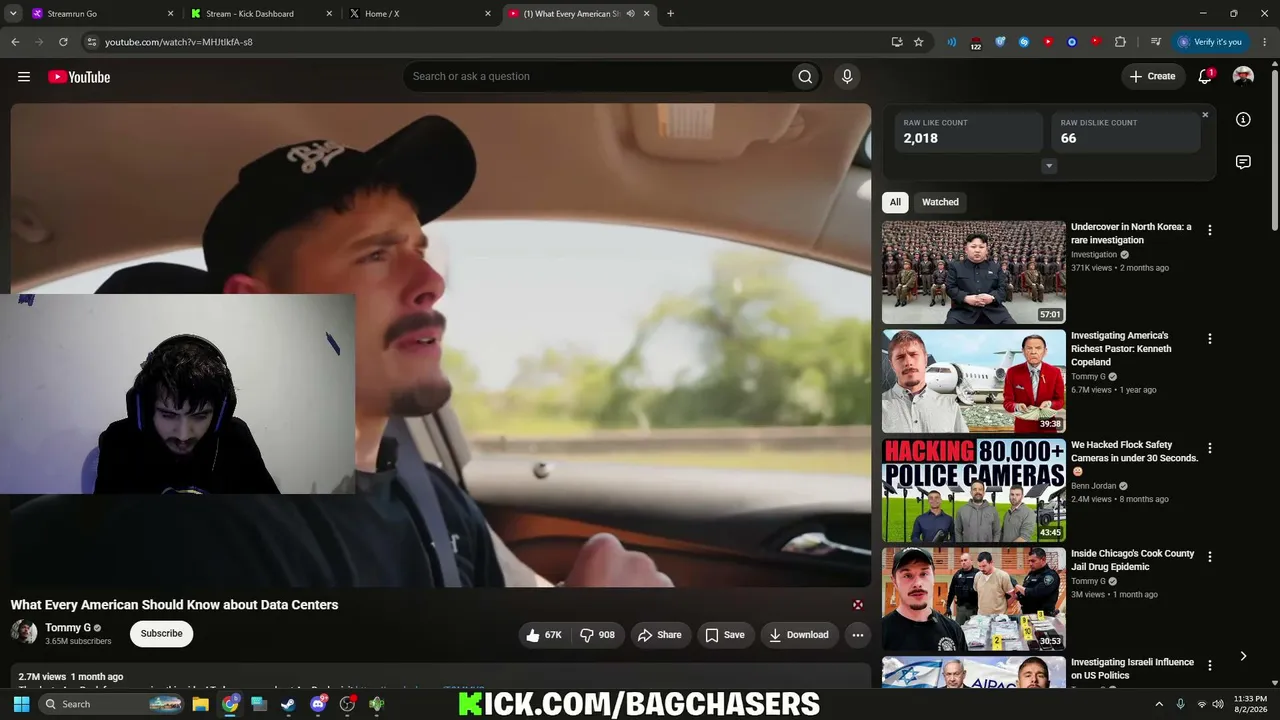Show hidden system tray icons

point(1159,704)
